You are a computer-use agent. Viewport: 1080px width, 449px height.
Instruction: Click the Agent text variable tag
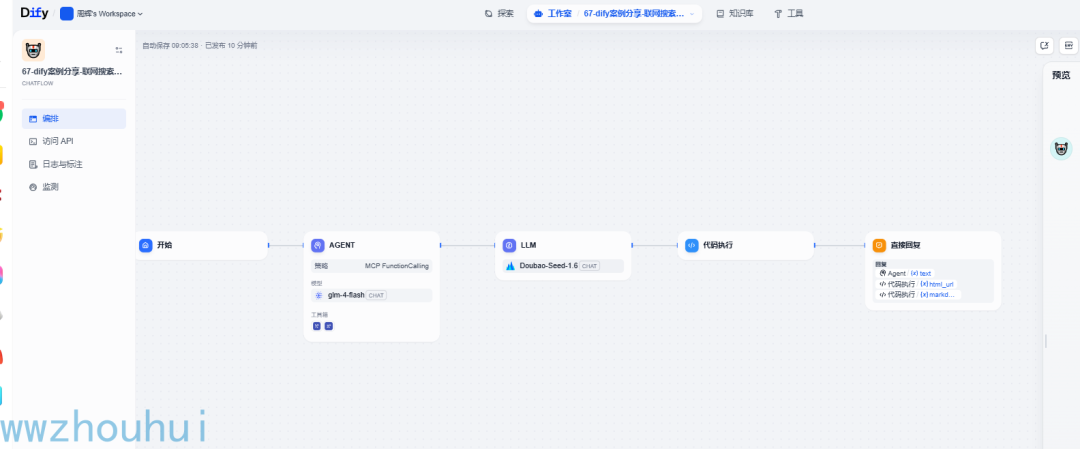[905, 273]
